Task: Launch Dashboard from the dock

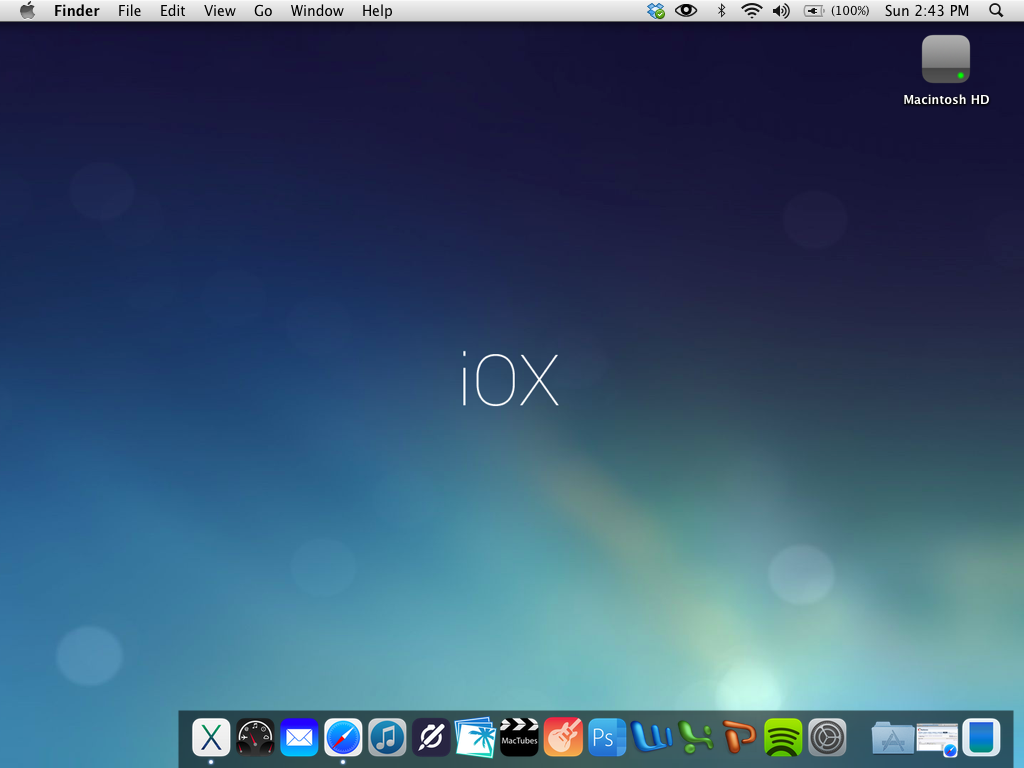Action: 255,737
